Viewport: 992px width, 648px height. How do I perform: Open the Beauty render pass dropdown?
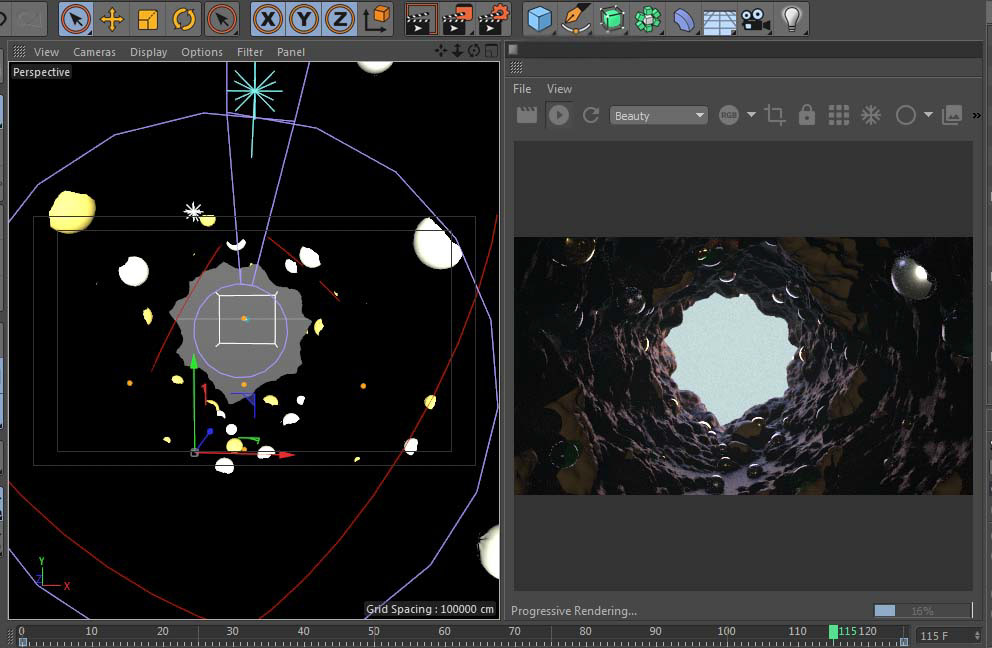pyautogui.click(x=659, y=116)
